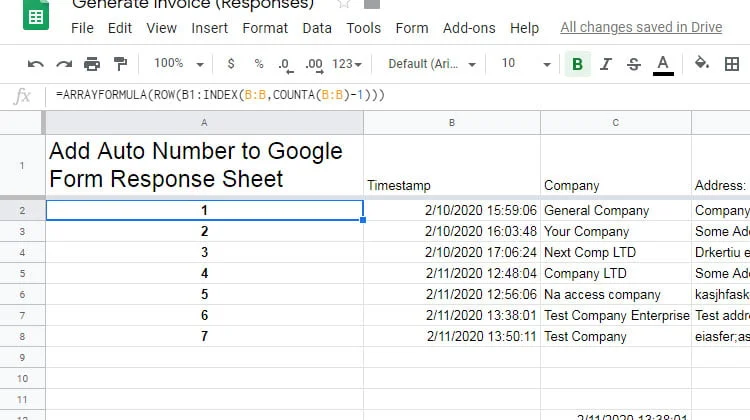Select the Test Company Enterprise cell
Screen dimensions: 750x420
[616, 316]
